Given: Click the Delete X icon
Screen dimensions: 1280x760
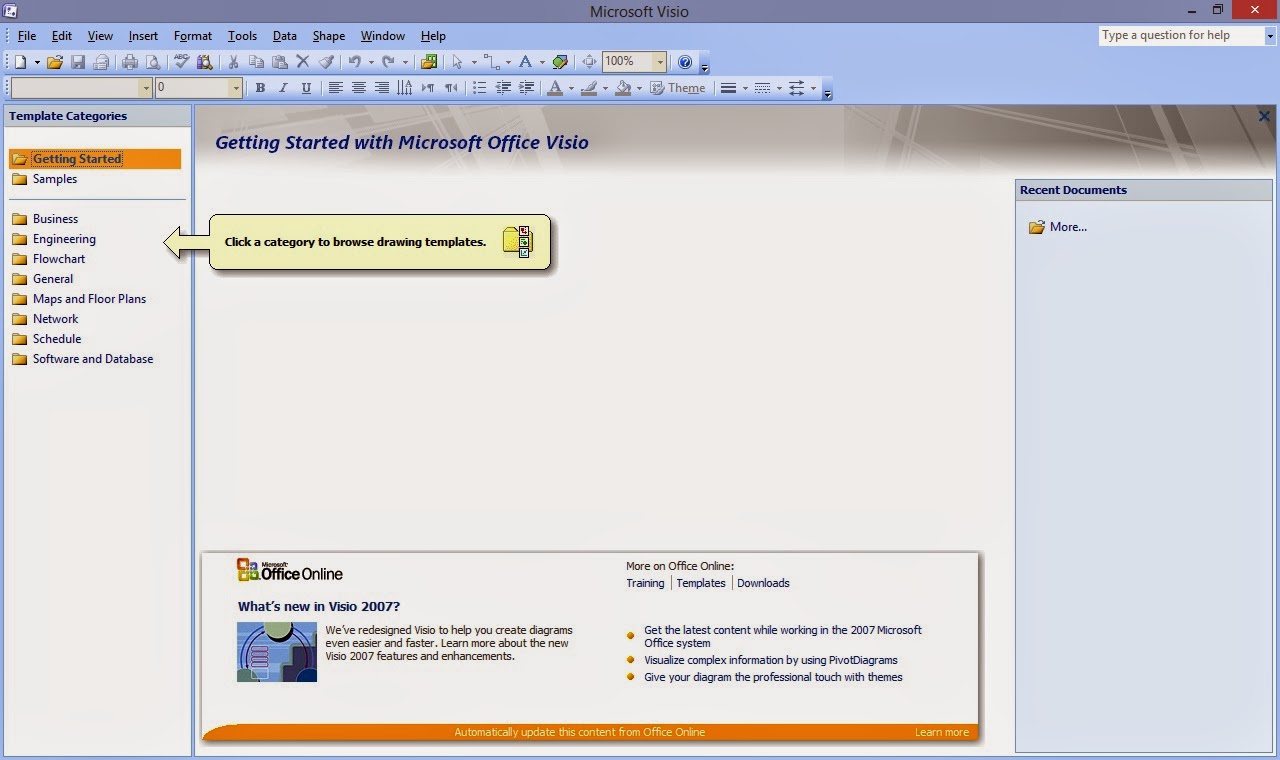Looking at the screenshot, I should coord(303,62).
